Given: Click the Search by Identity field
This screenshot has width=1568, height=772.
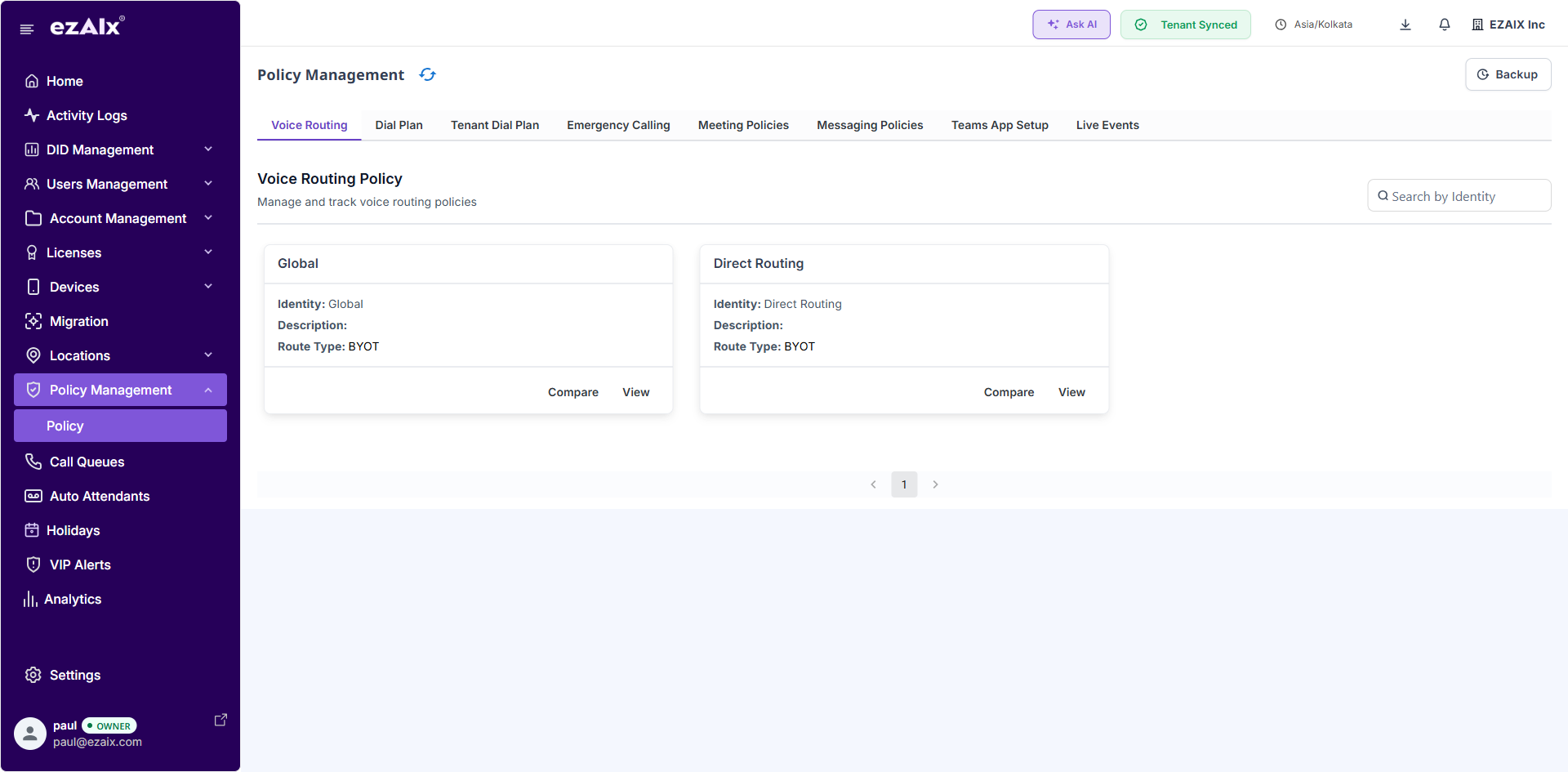Looking at the screenshot, I should click(1459, 195).
